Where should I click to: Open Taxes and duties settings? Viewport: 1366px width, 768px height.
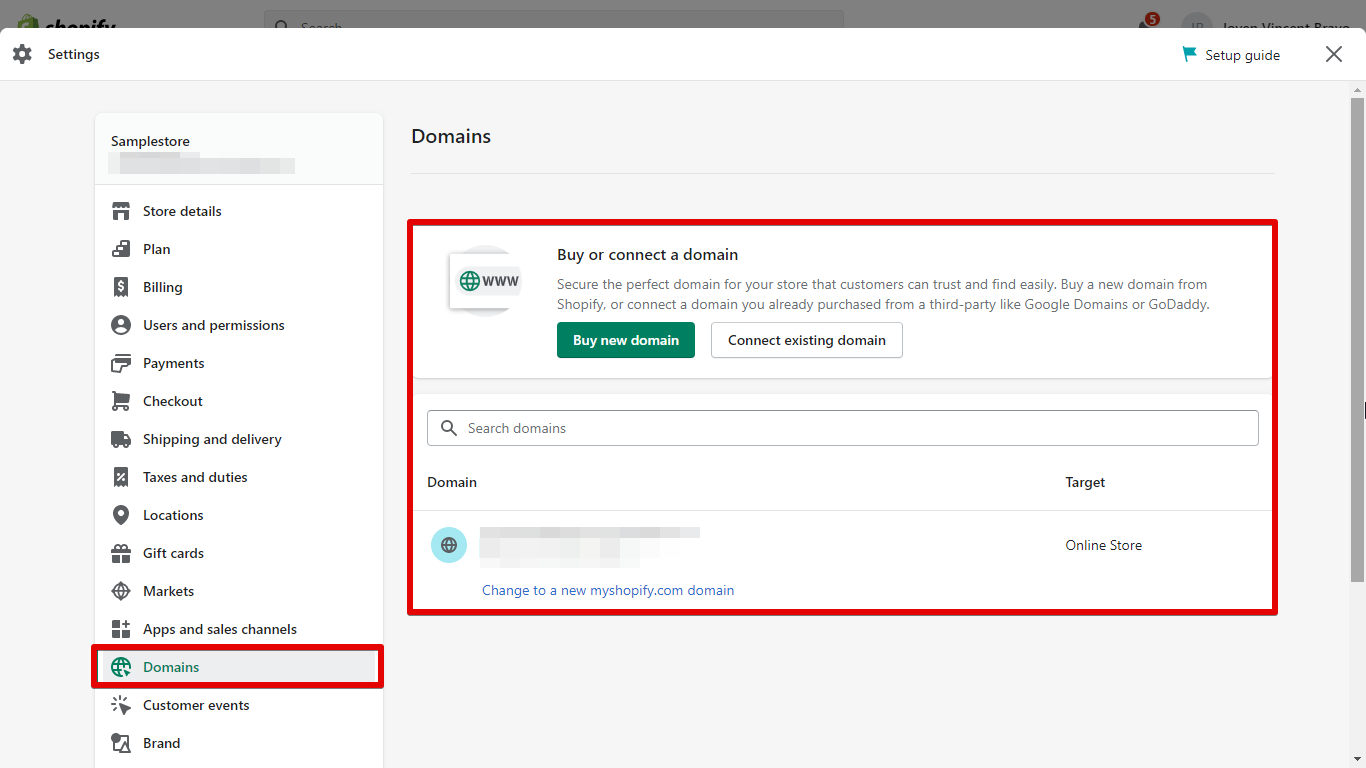(195, 477)
